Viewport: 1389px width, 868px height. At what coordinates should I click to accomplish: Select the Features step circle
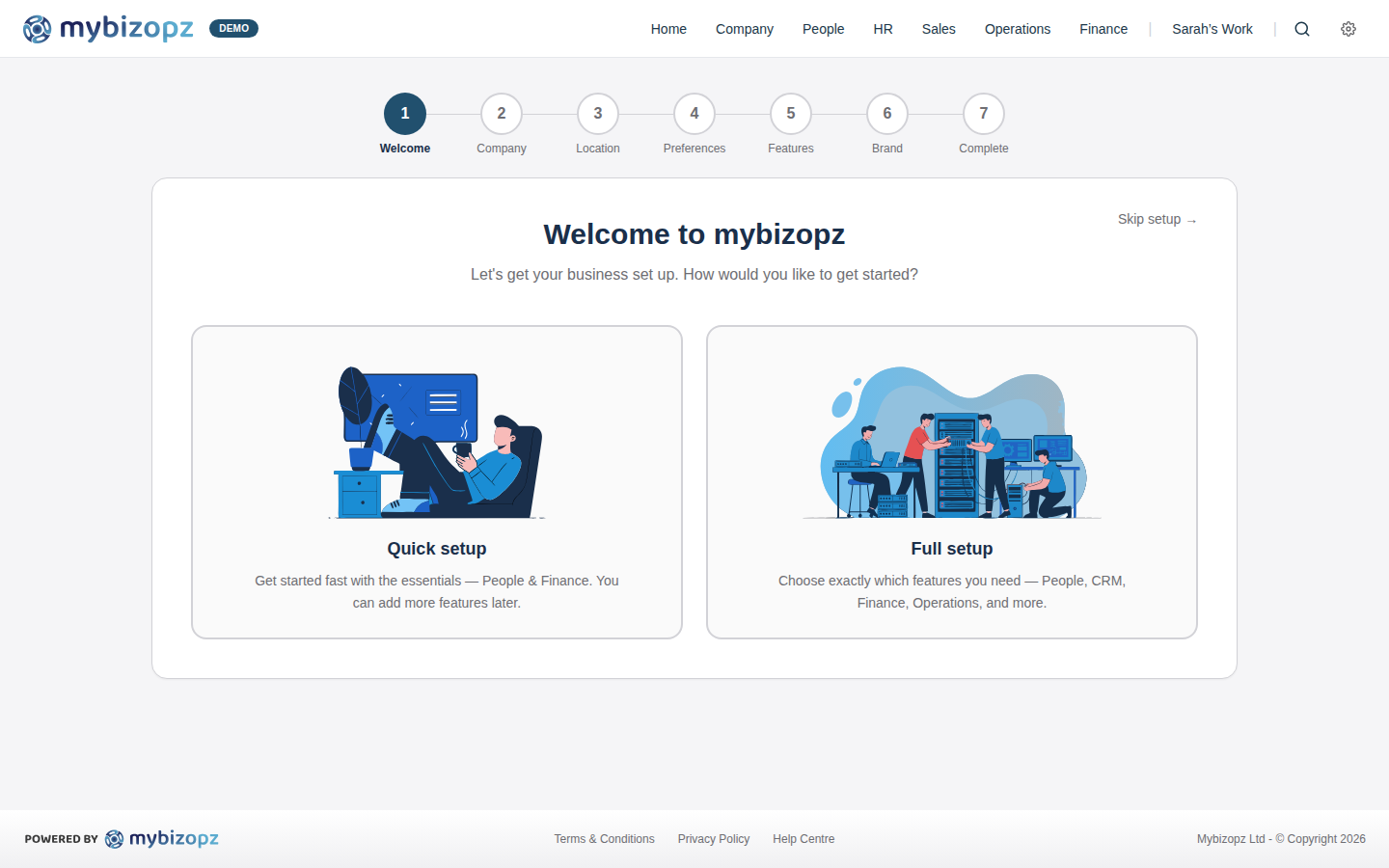point(791,113)
